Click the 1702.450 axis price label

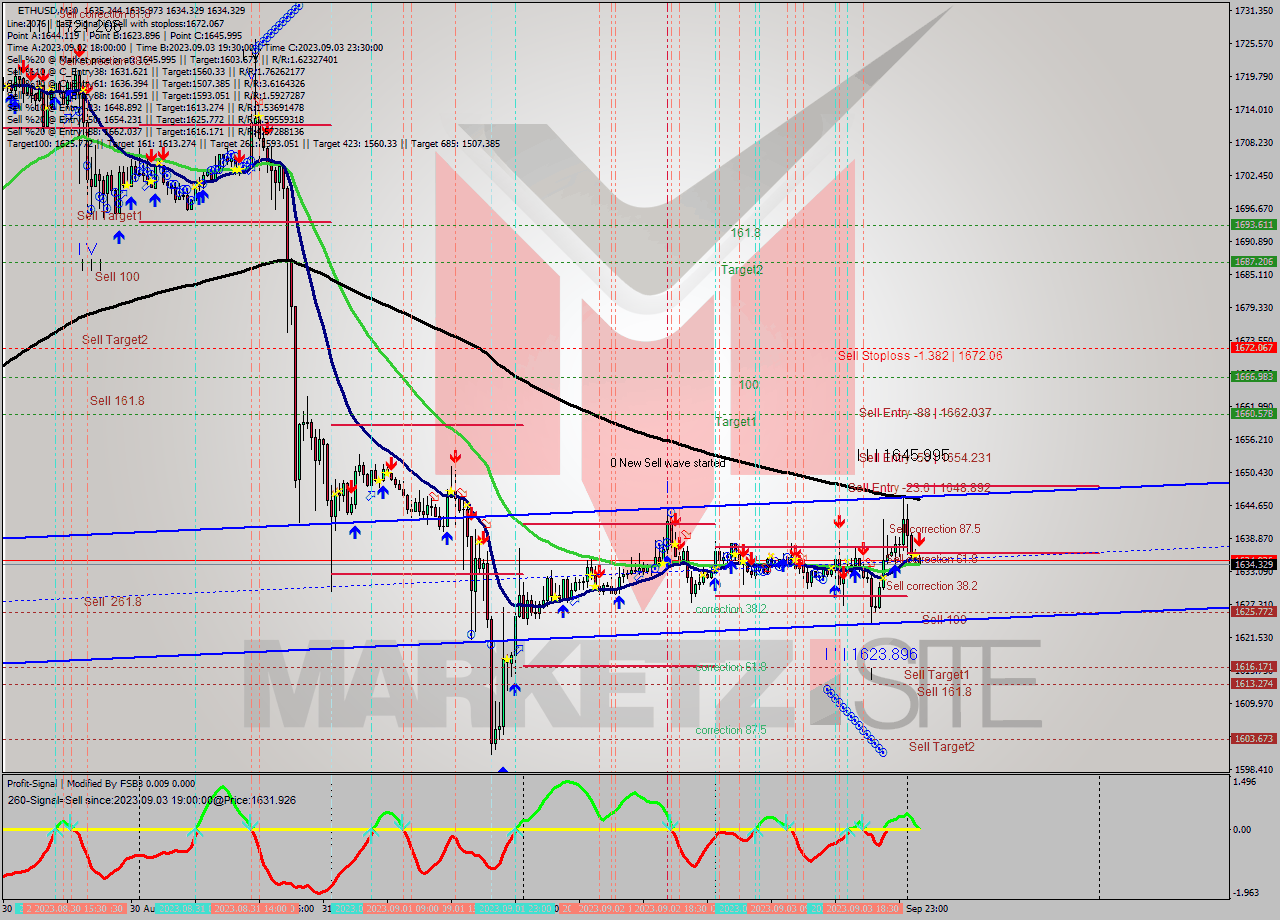1253,175
